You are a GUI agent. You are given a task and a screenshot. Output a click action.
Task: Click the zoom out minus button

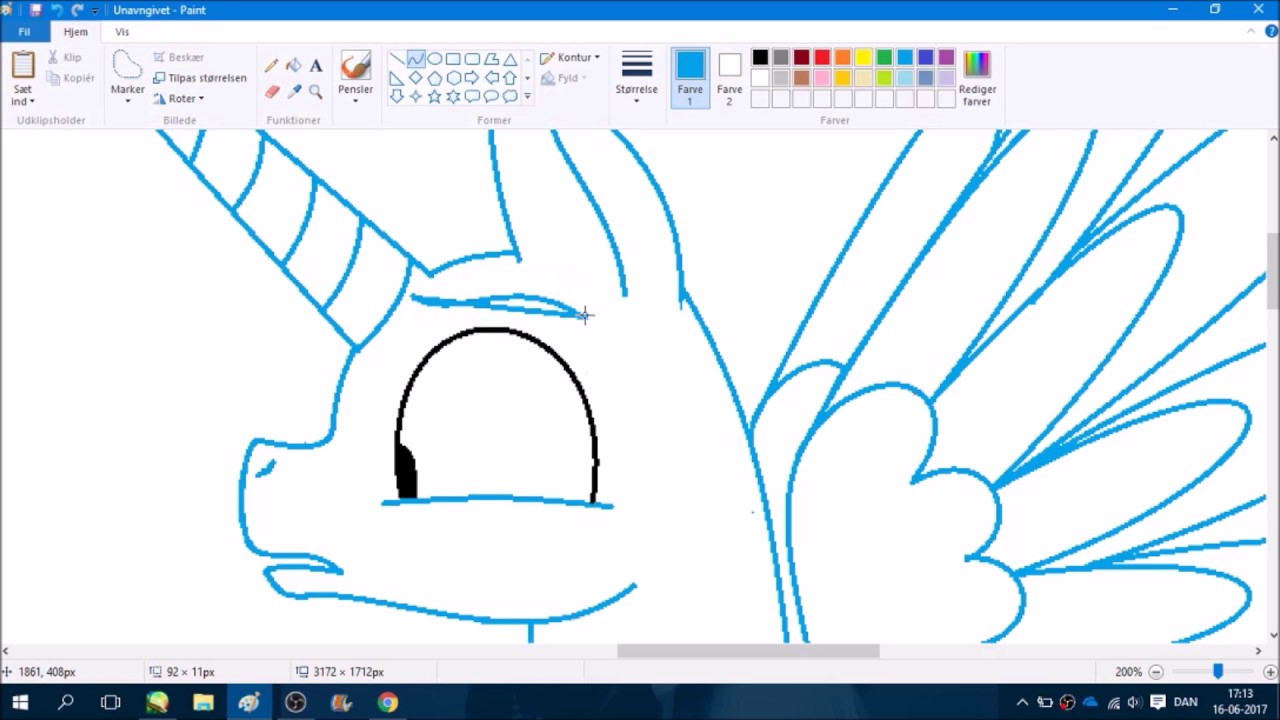pos(1156,672)
